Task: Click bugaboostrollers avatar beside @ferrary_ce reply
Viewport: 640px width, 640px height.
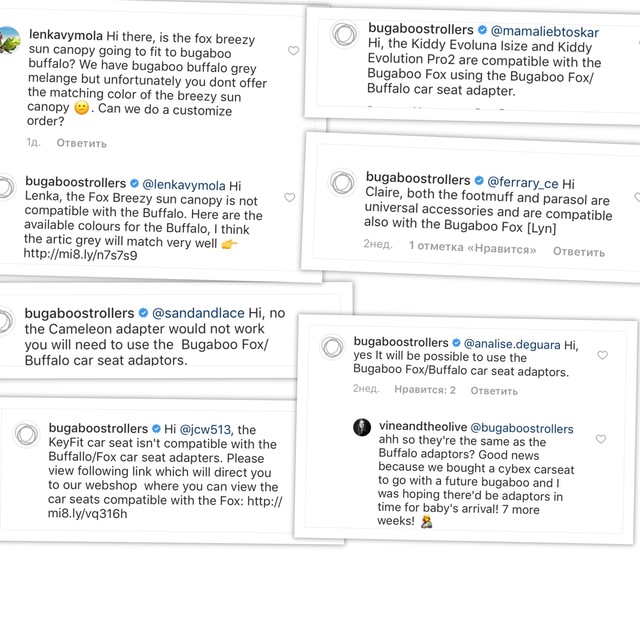Action: (x=341, y=186)
